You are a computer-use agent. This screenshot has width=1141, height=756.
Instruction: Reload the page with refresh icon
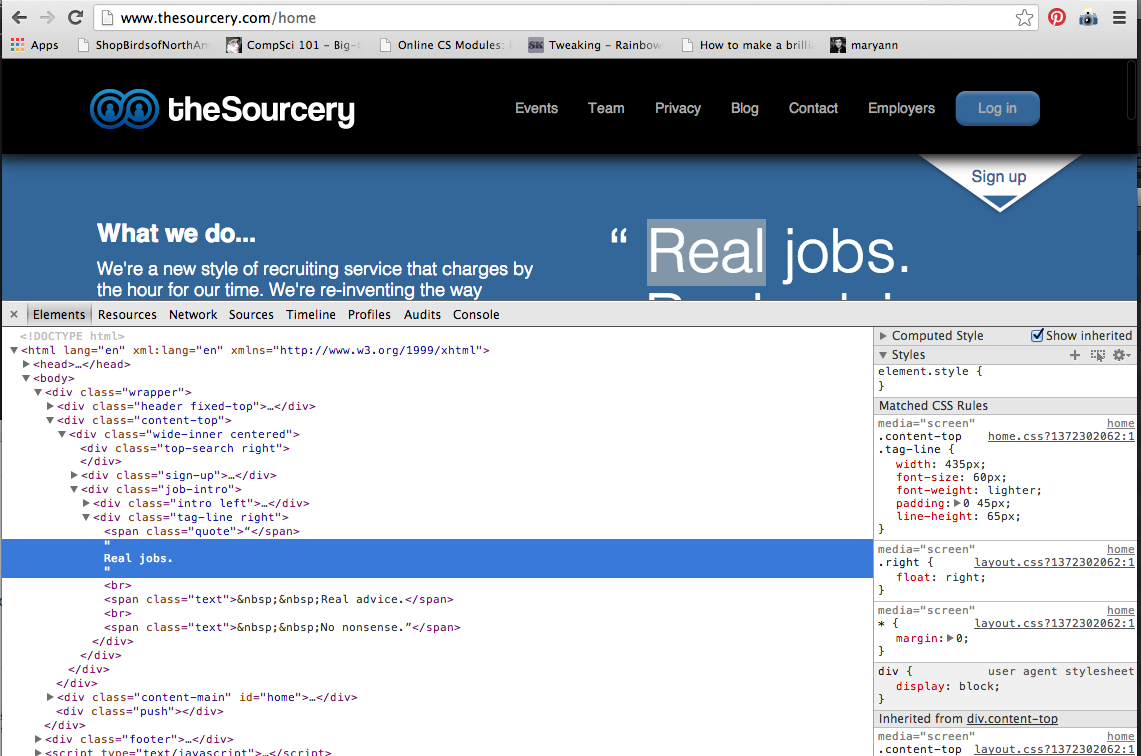click(75, 17)
